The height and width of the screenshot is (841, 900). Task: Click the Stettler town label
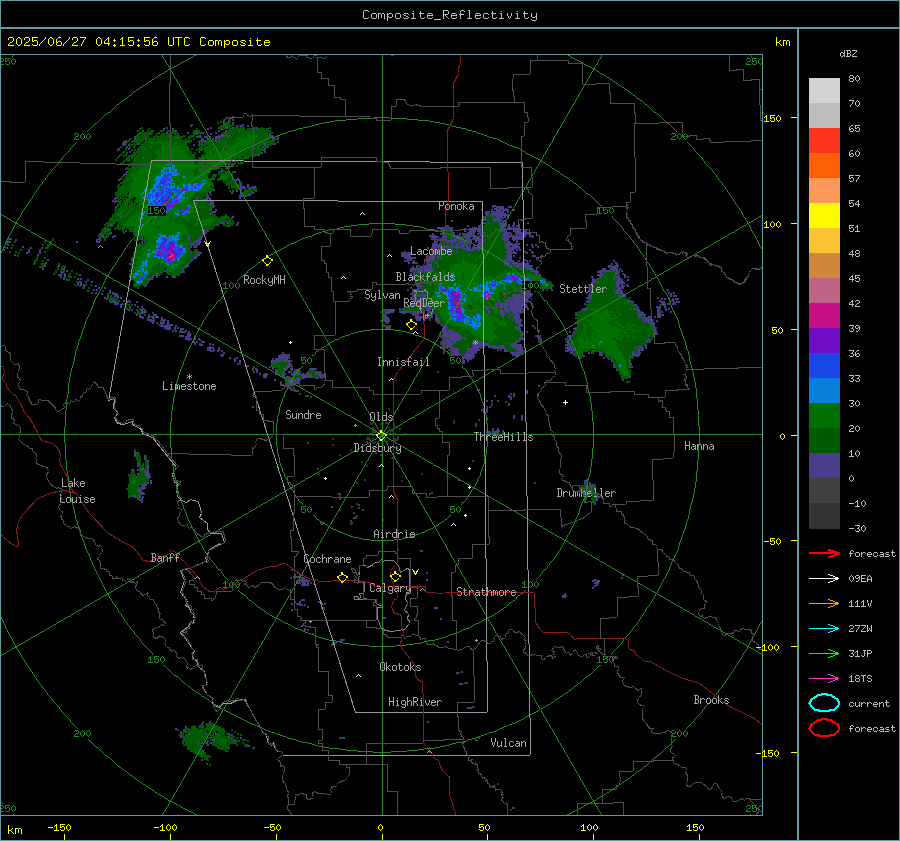point(583,289)
